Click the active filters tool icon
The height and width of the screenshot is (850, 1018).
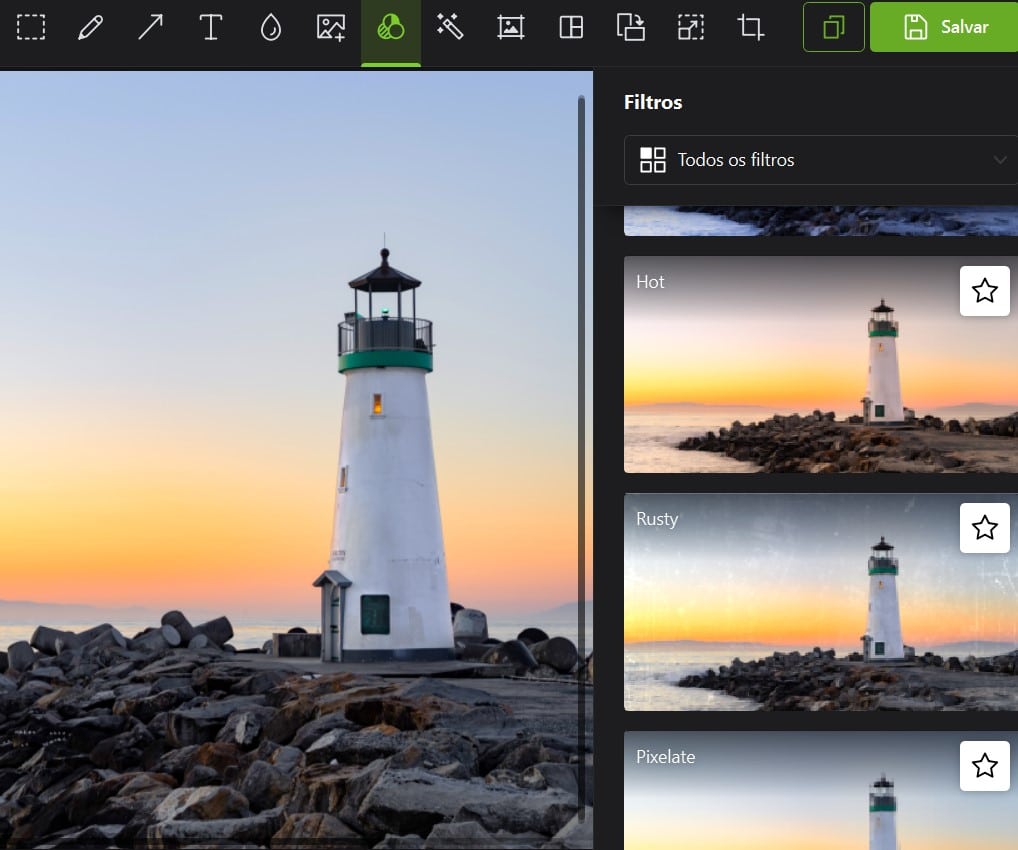coord(391,27)
